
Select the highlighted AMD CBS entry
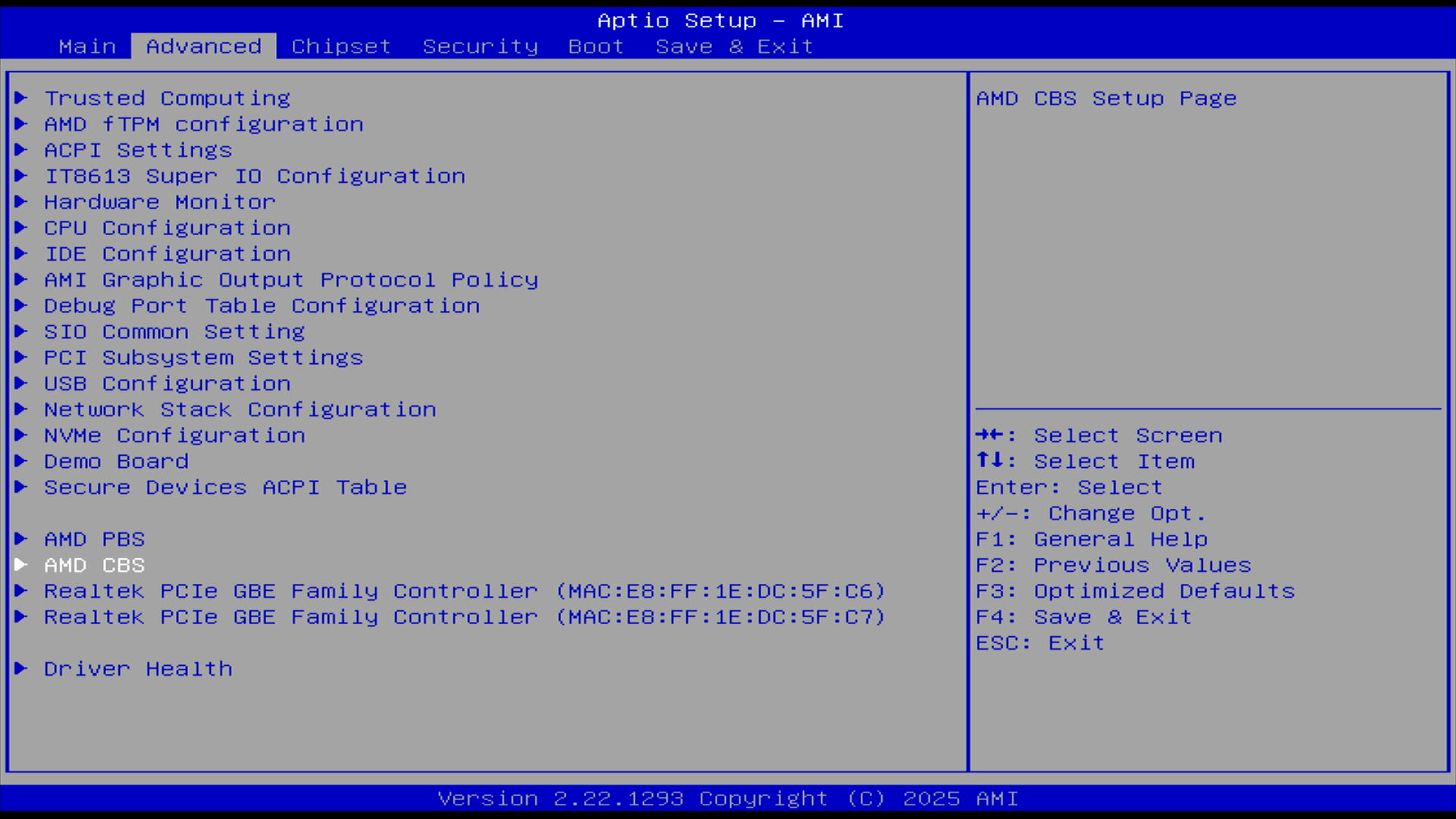point(94,565)
